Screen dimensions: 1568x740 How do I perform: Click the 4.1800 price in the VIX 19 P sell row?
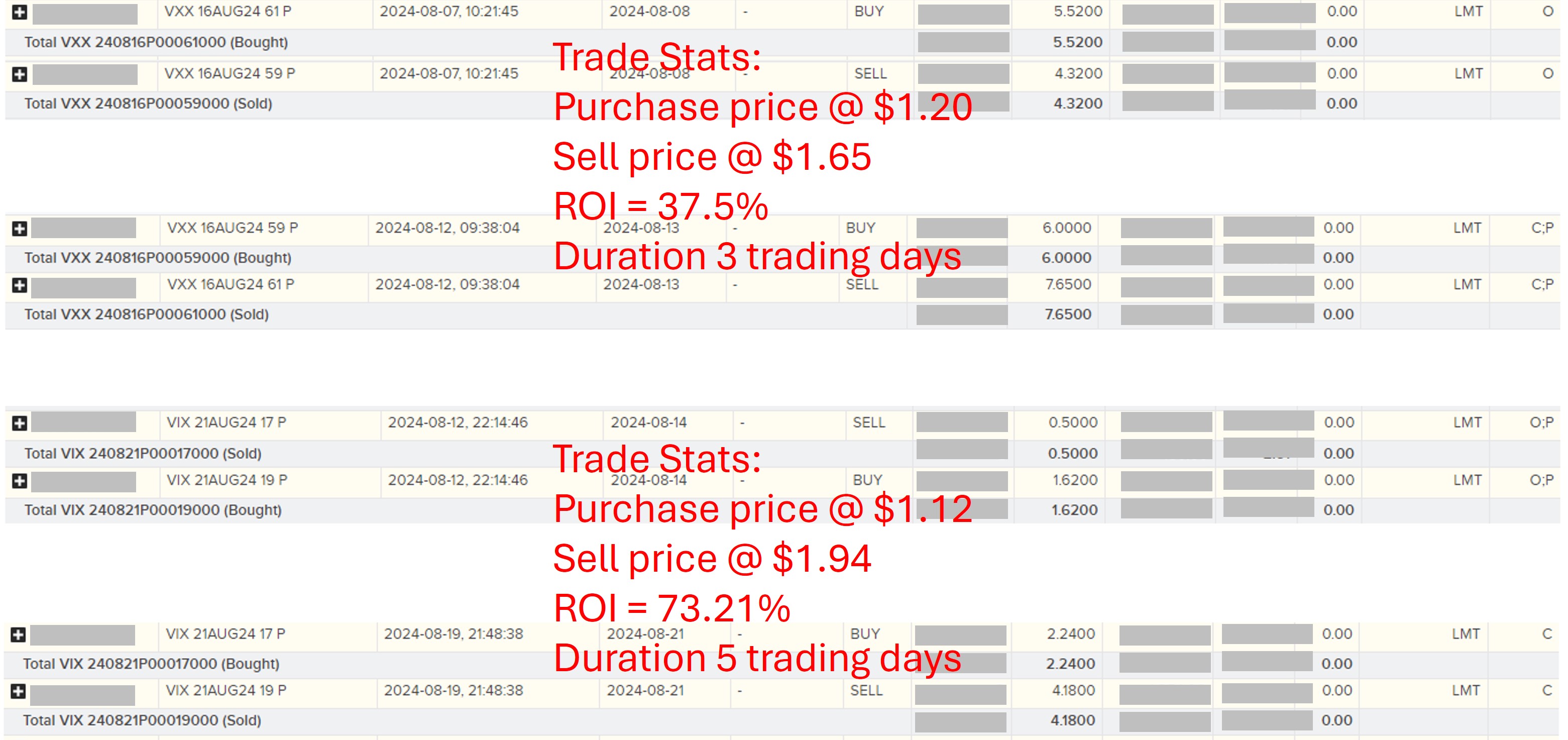click(1073, 690)
